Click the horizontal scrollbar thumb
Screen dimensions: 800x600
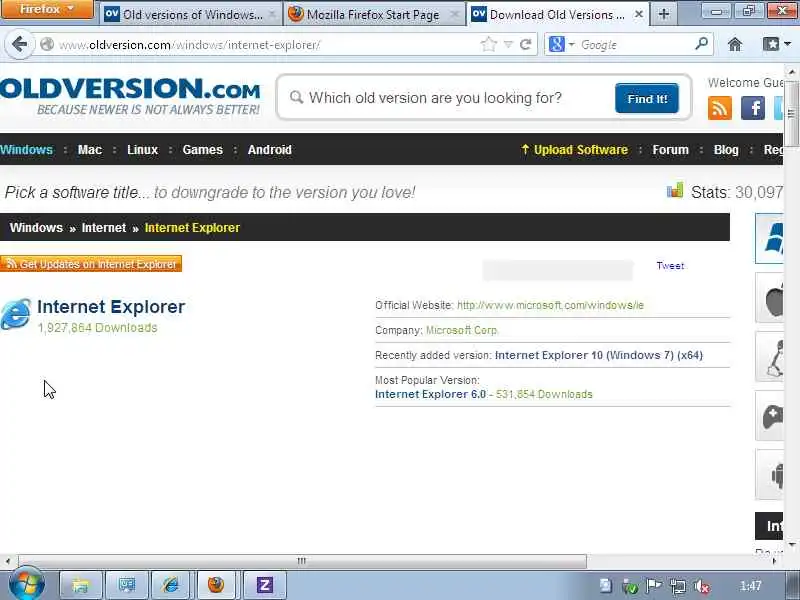[302, 561]
